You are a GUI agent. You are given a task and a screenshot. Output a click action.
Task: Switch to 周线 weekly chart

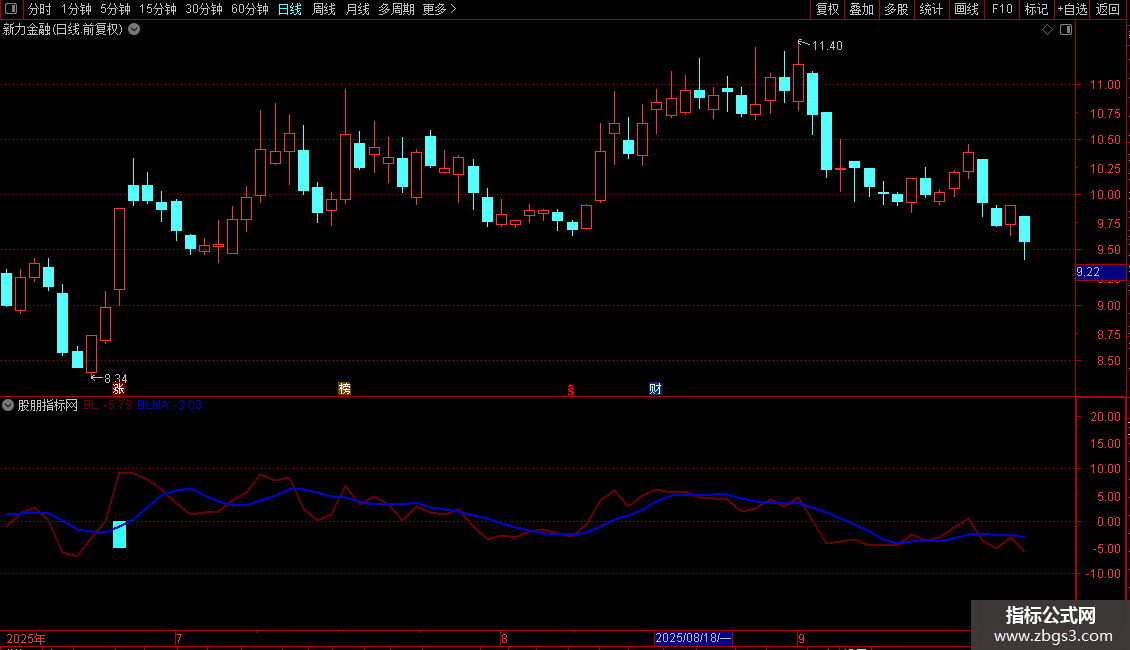click(324, 9)
